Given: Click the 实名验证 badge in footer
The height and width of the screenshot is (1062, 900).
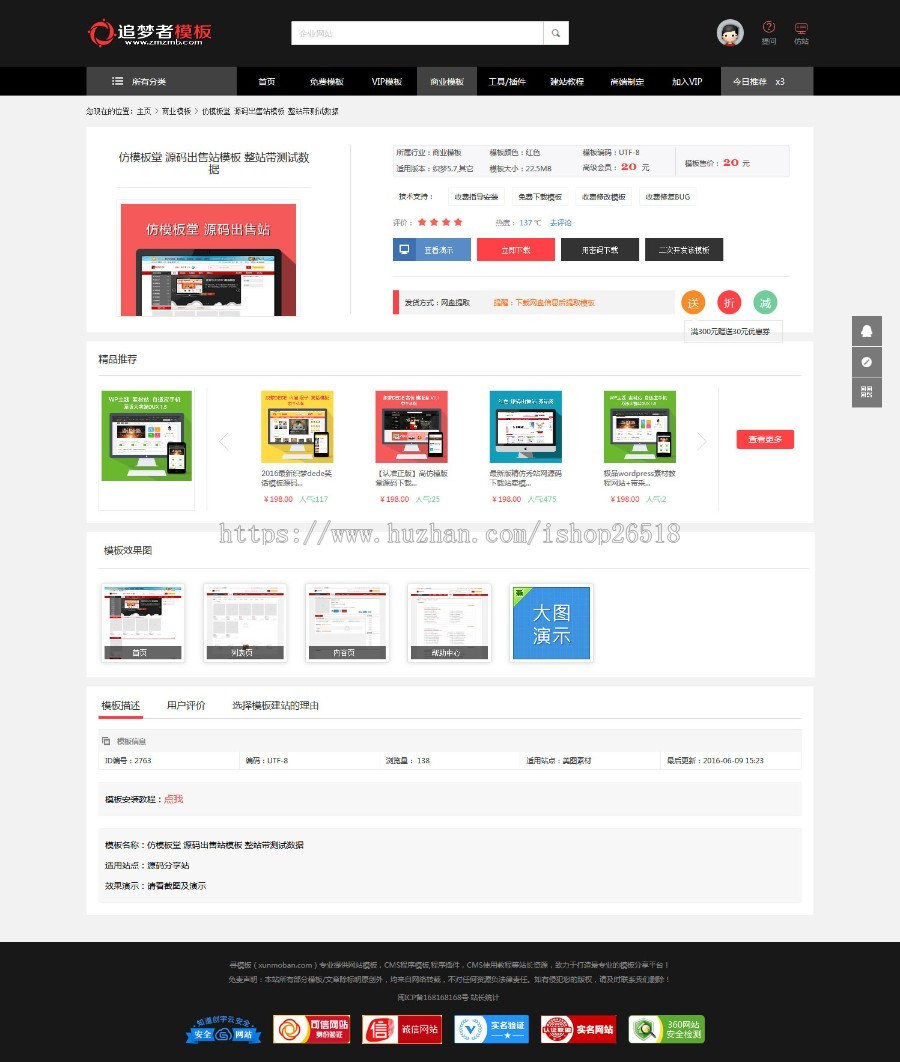Looking at the screenshot, I should pyautogui.click(x=491, y=1029).
